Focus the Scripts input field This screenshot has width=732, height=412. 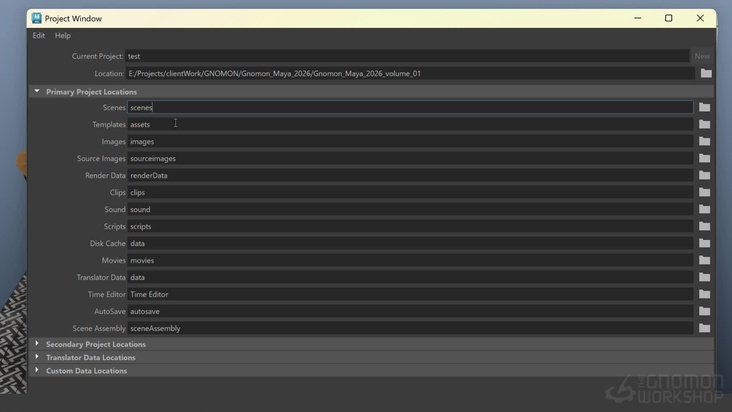click(410, 226)
